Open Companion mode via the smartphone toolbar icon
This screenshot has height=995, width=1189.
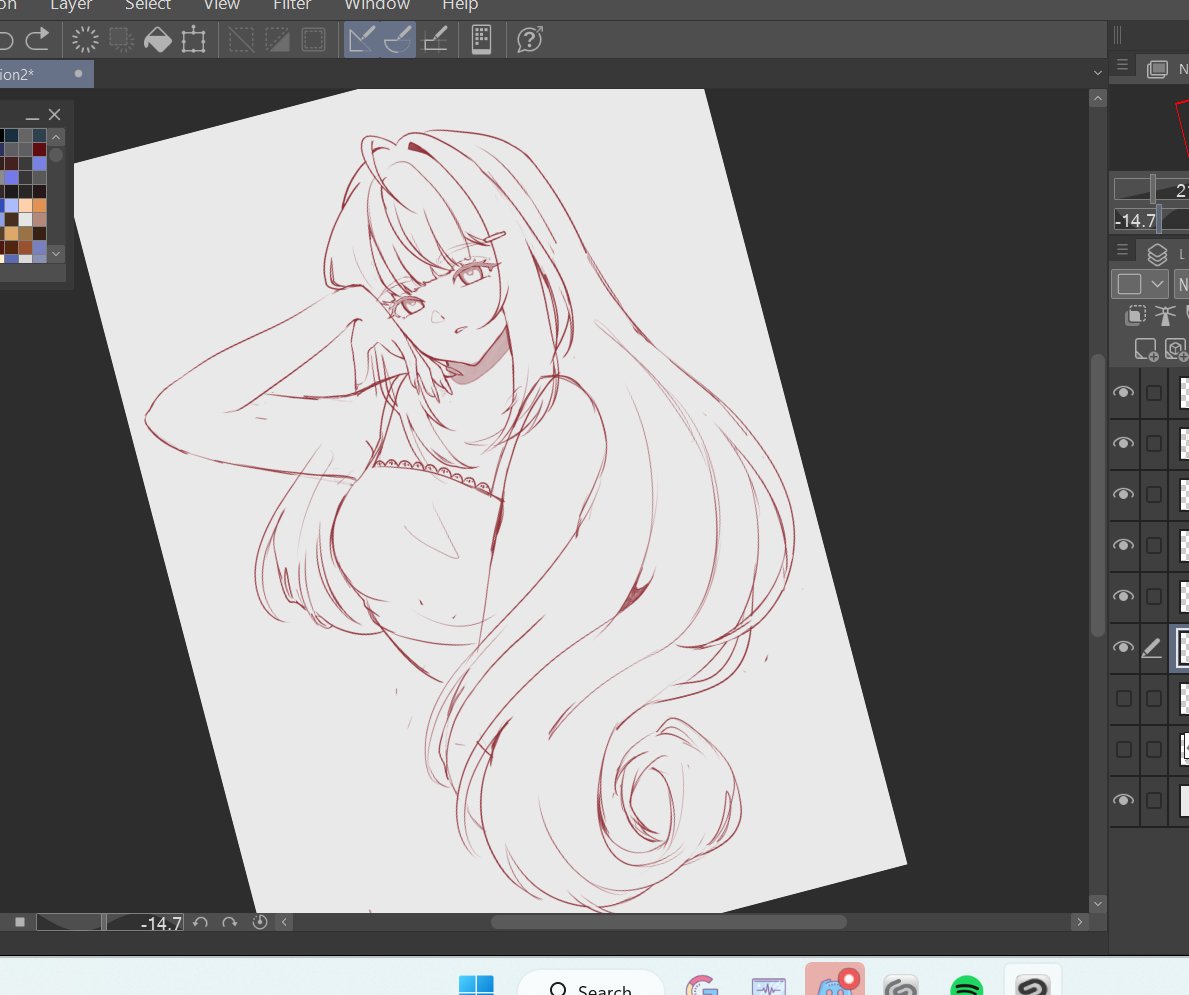[x=481, y=40]
